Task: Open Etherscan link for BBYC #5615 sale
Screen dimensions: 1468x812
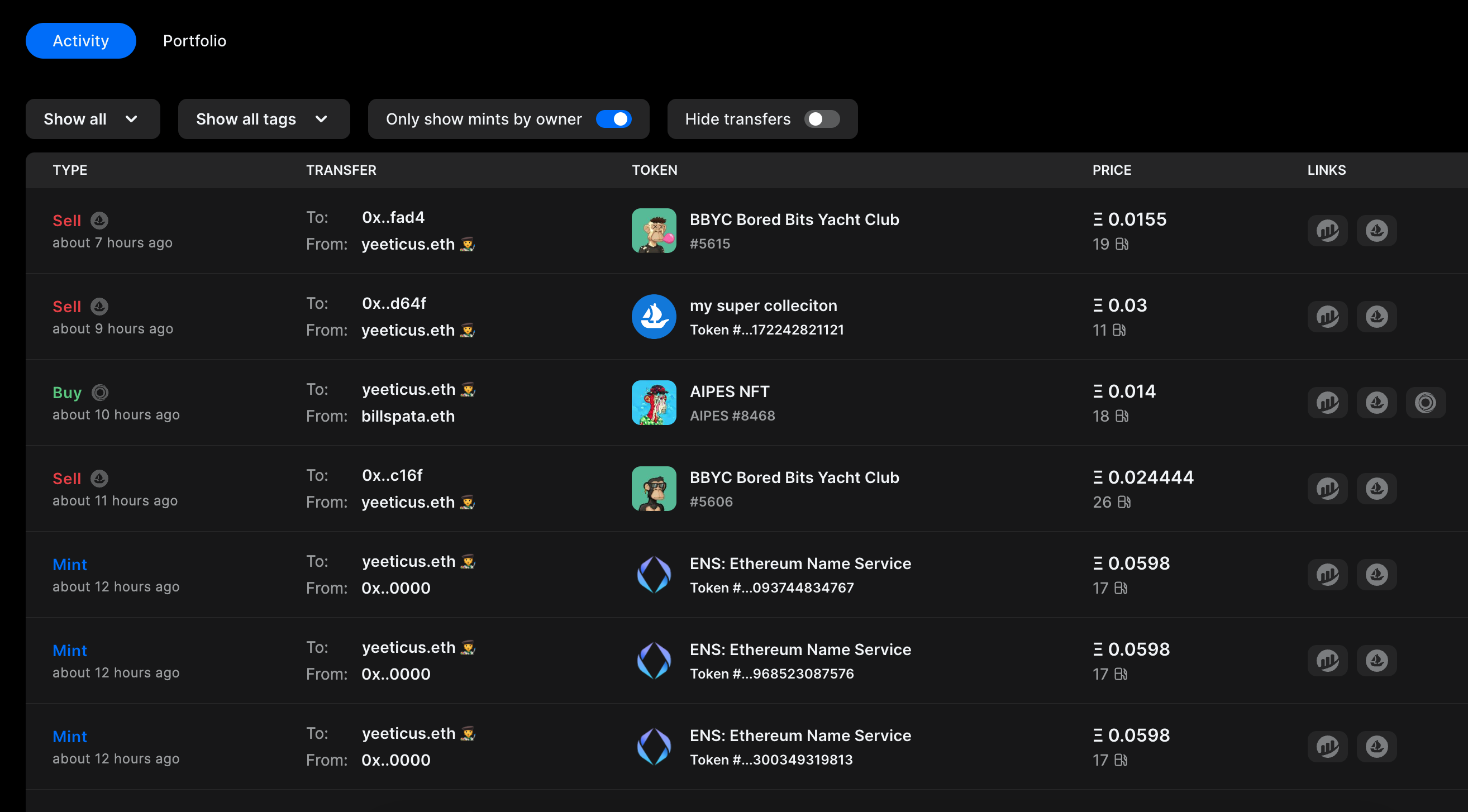Action: point(1327,231)
